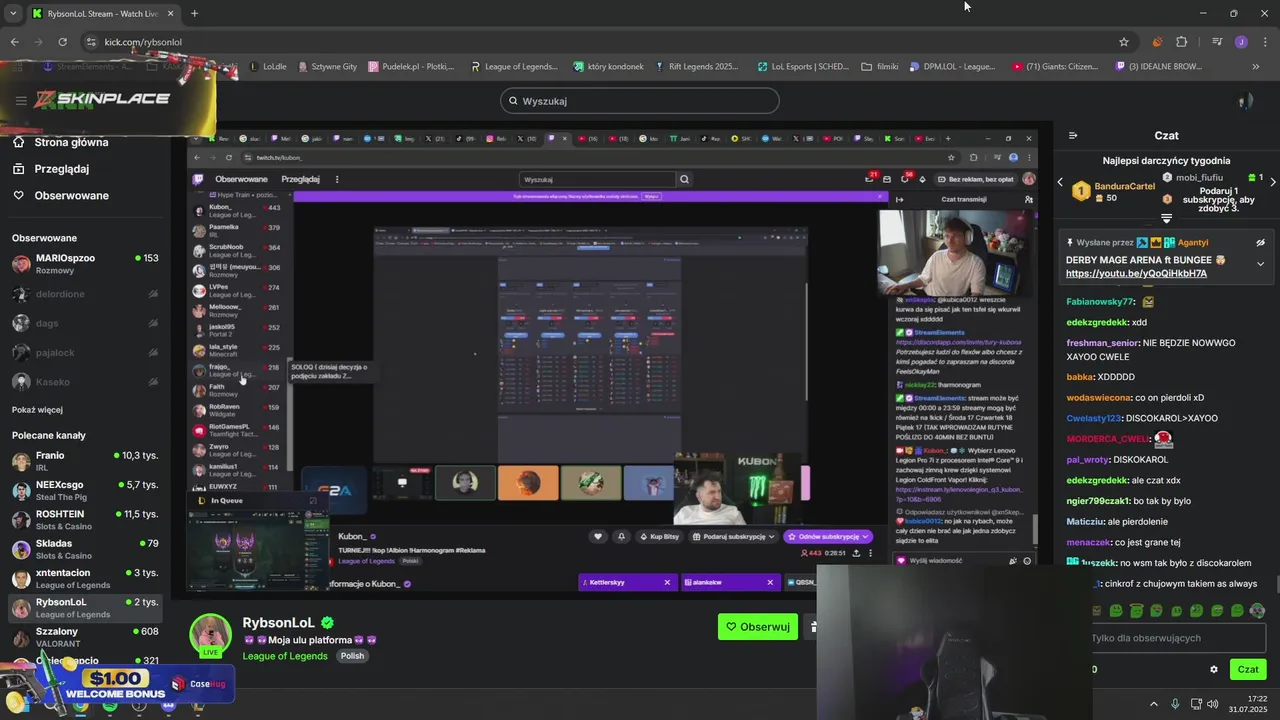Screen dimensions: 1280x720
Task: Click wodaswiecona username in chat
Action: tap(1099, 397)
